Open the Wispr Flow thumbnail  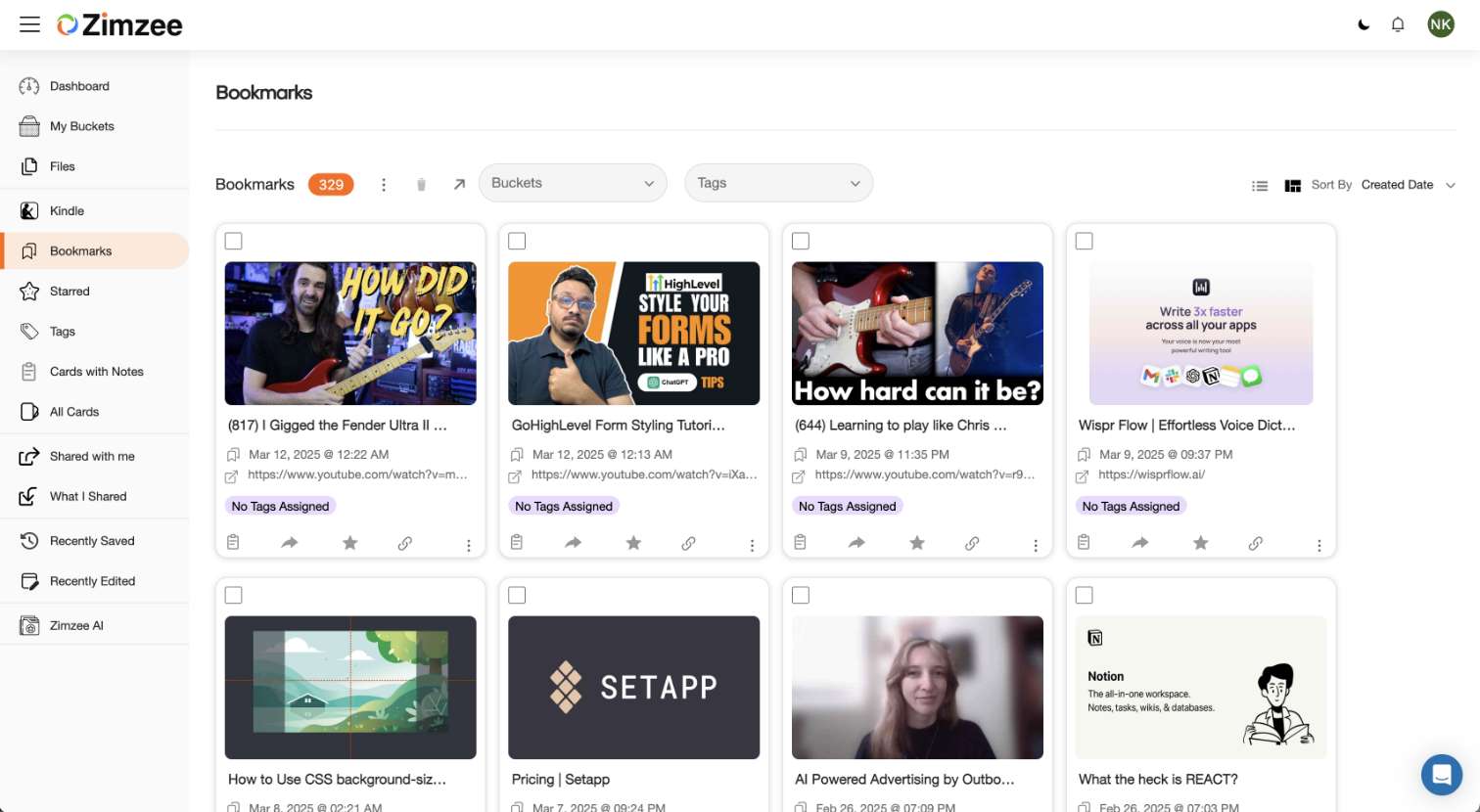pyautogui.click(x=1201, y=334)
